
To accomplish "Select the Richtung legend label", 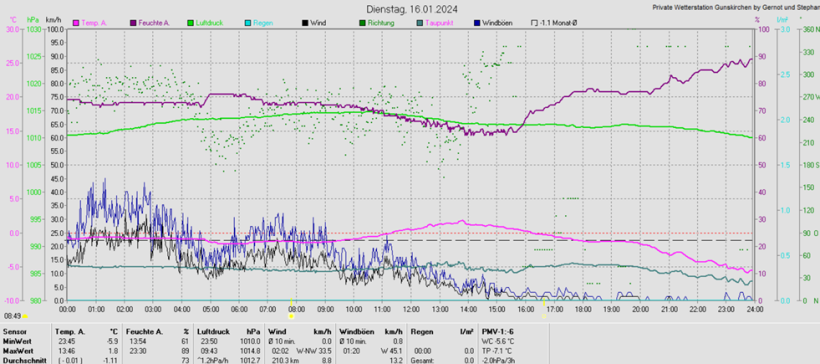I will pos(381,23).
